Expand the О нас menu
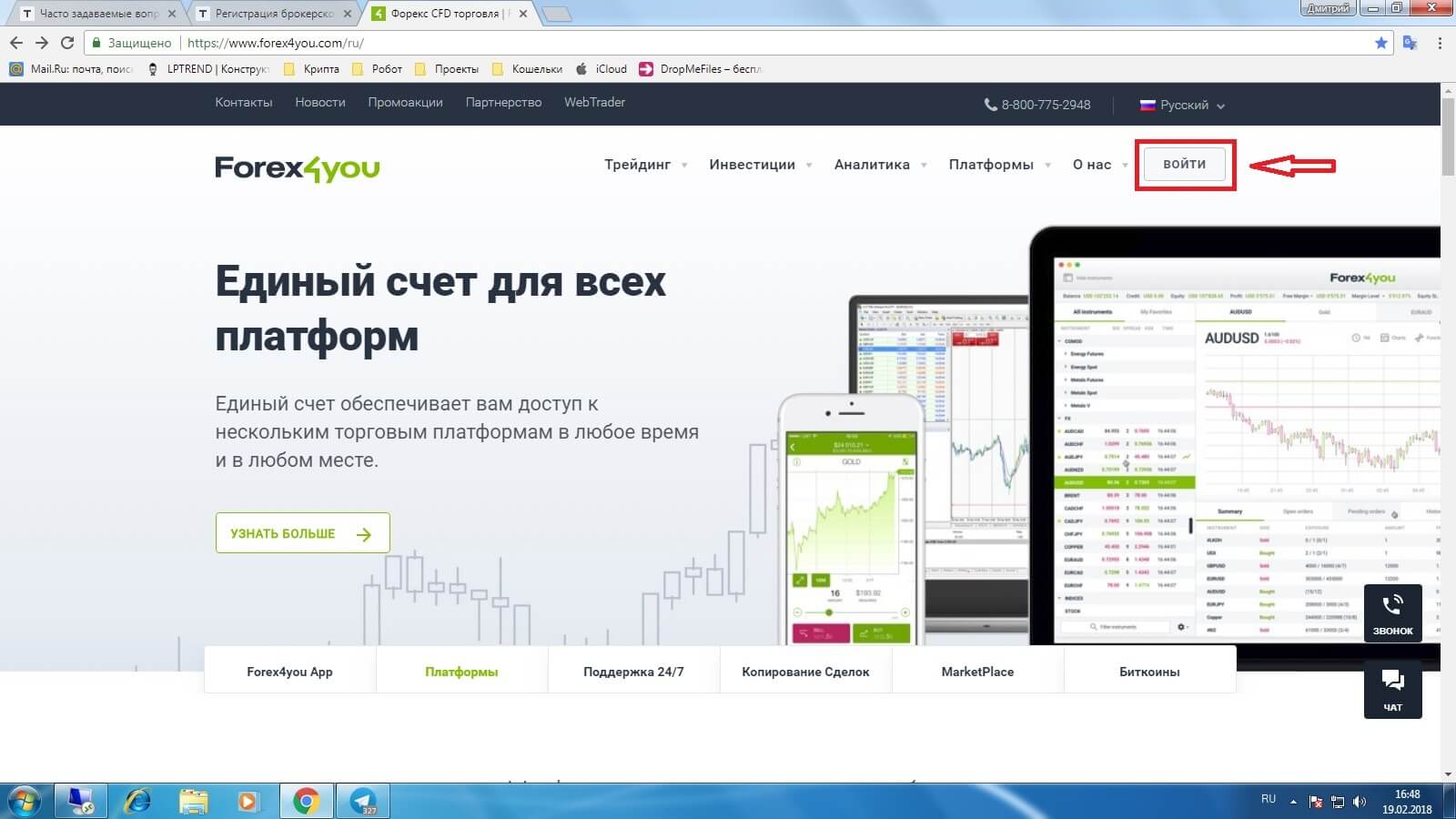 (x=1099, y=165)
